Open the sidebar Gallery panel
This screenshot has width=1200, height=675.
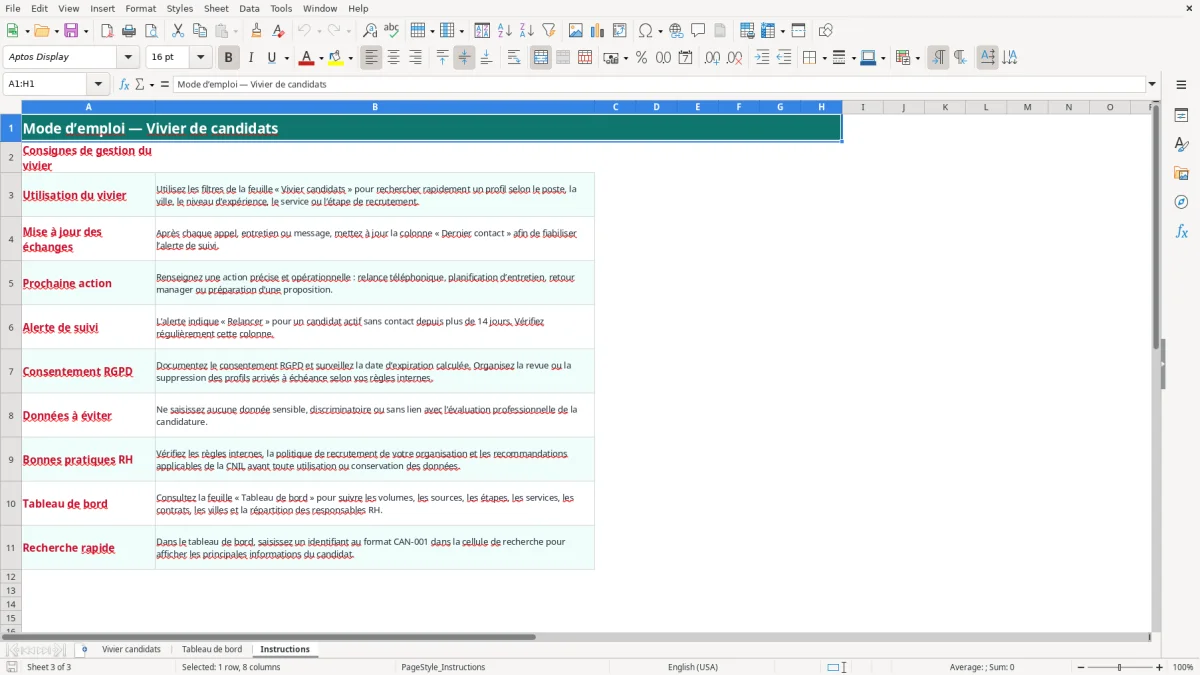pos(1181,173)
